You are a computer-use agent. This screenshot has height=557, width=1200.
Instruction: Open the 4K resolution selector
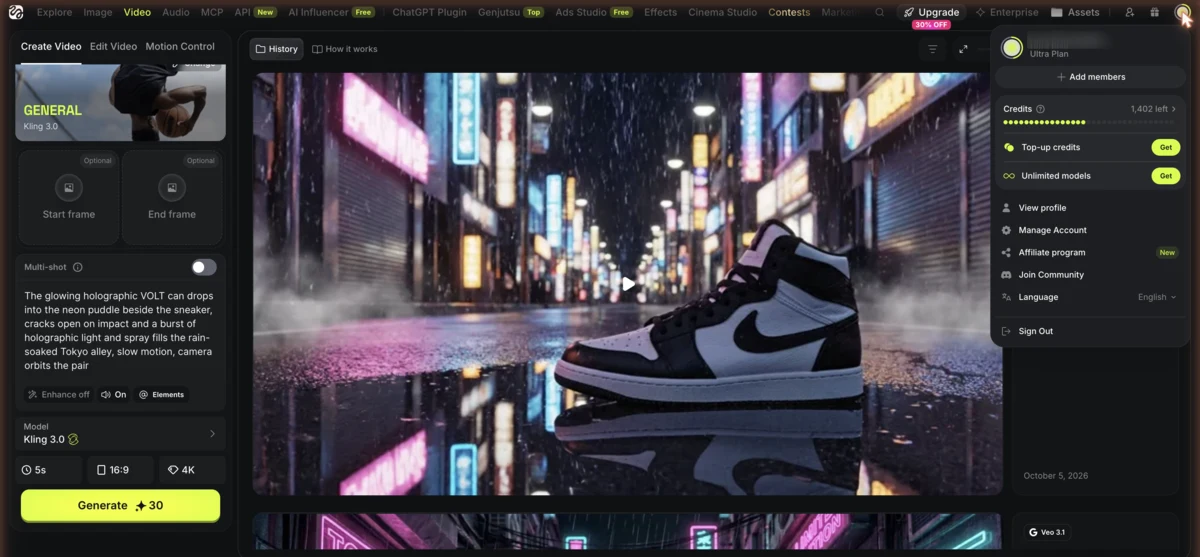pyautogui.click(x=192, y=470)
